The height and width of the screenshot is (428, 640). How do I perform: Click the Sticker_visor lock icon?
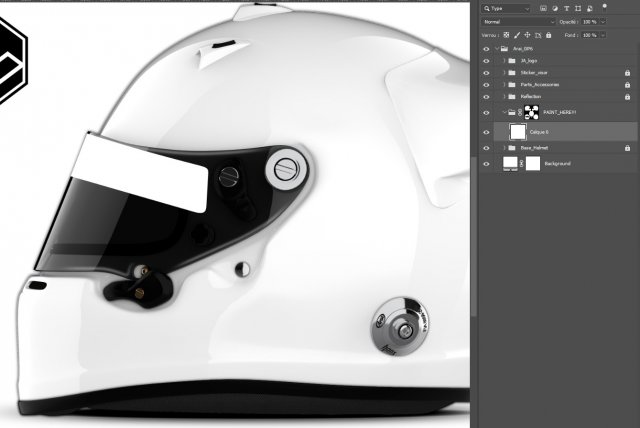coord(627,73)
